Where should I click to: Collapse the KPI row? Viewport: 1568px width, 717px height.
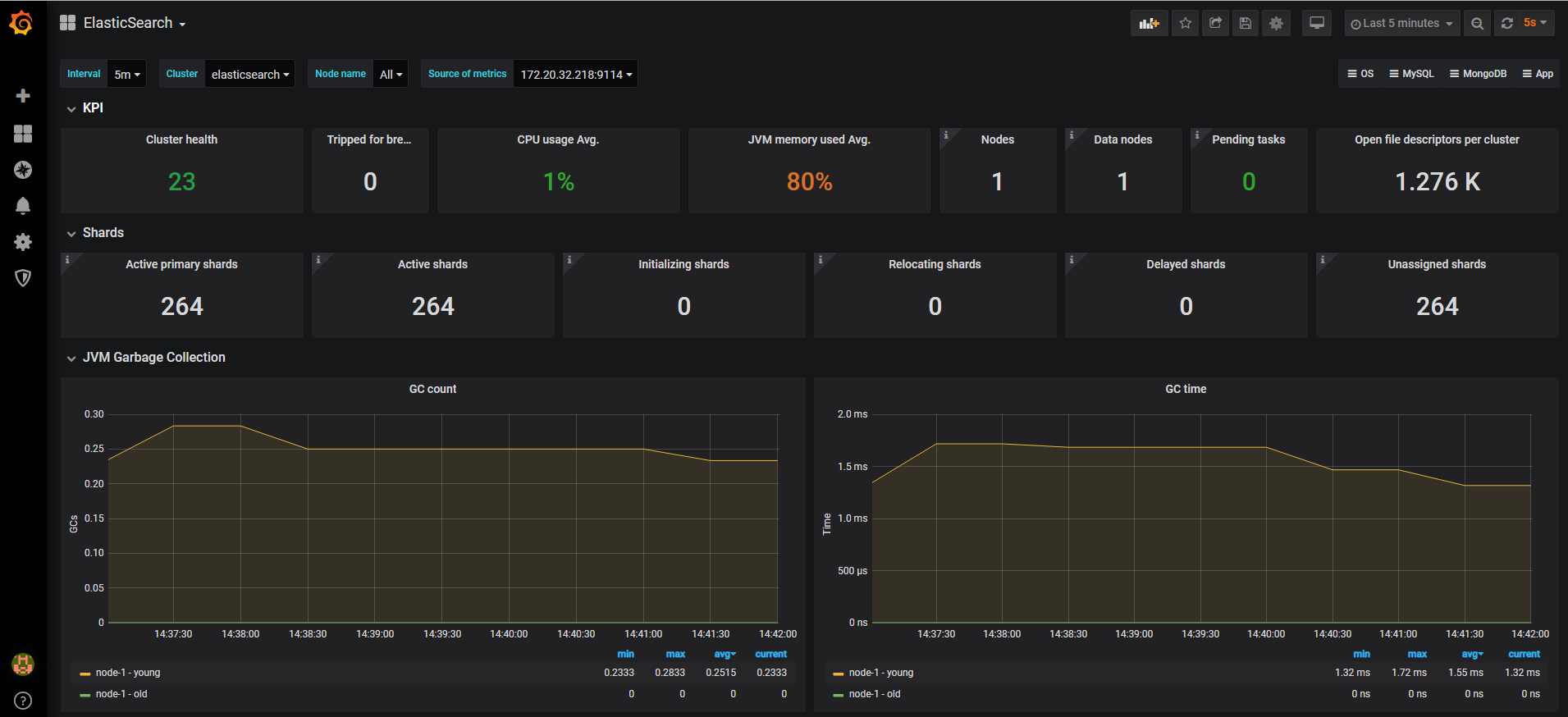pyautogui.click(x=85, y=108)
